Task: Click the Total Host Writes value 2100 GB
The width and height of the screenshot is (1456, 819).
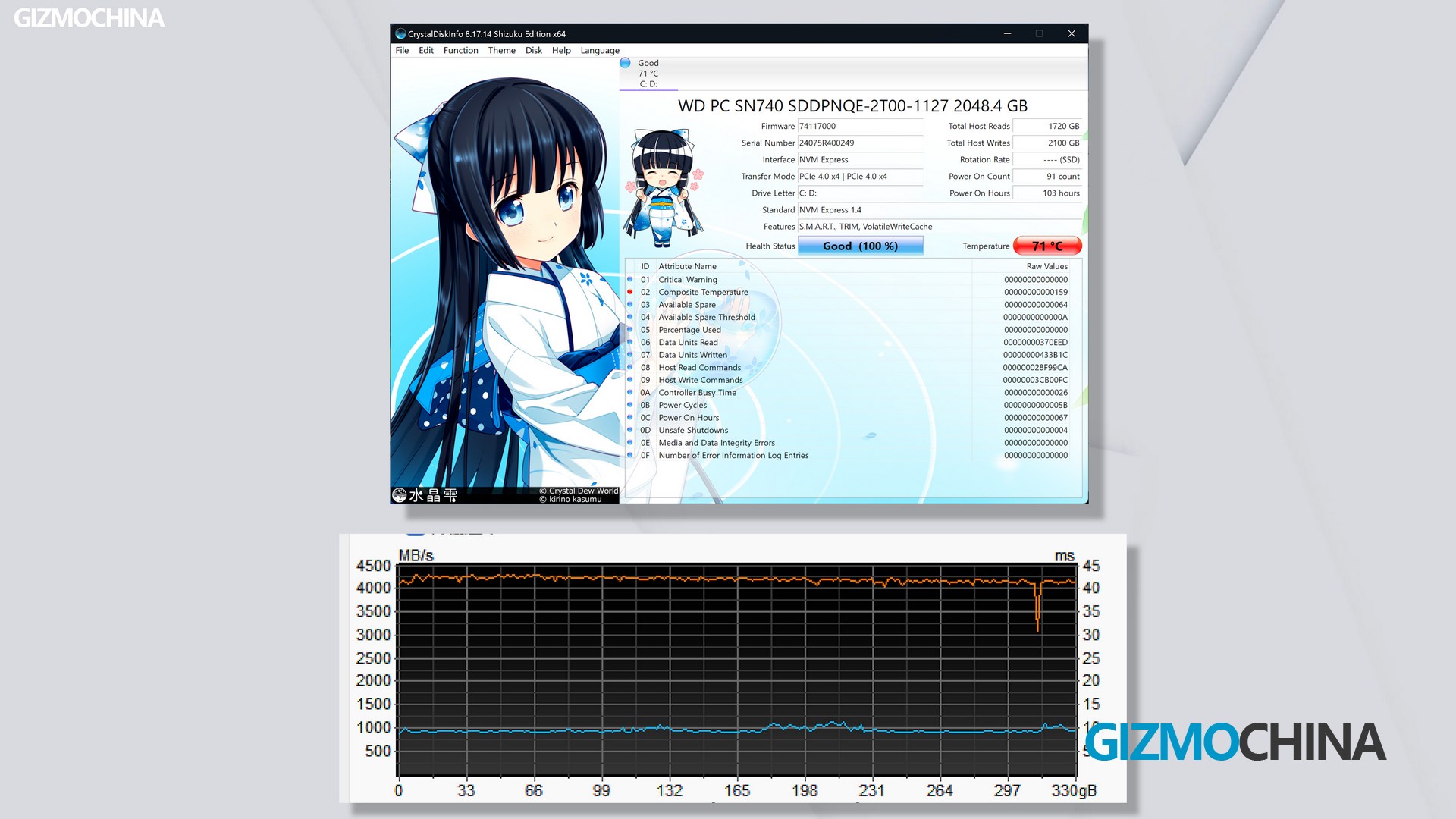Action: [x=1047, y=143]
